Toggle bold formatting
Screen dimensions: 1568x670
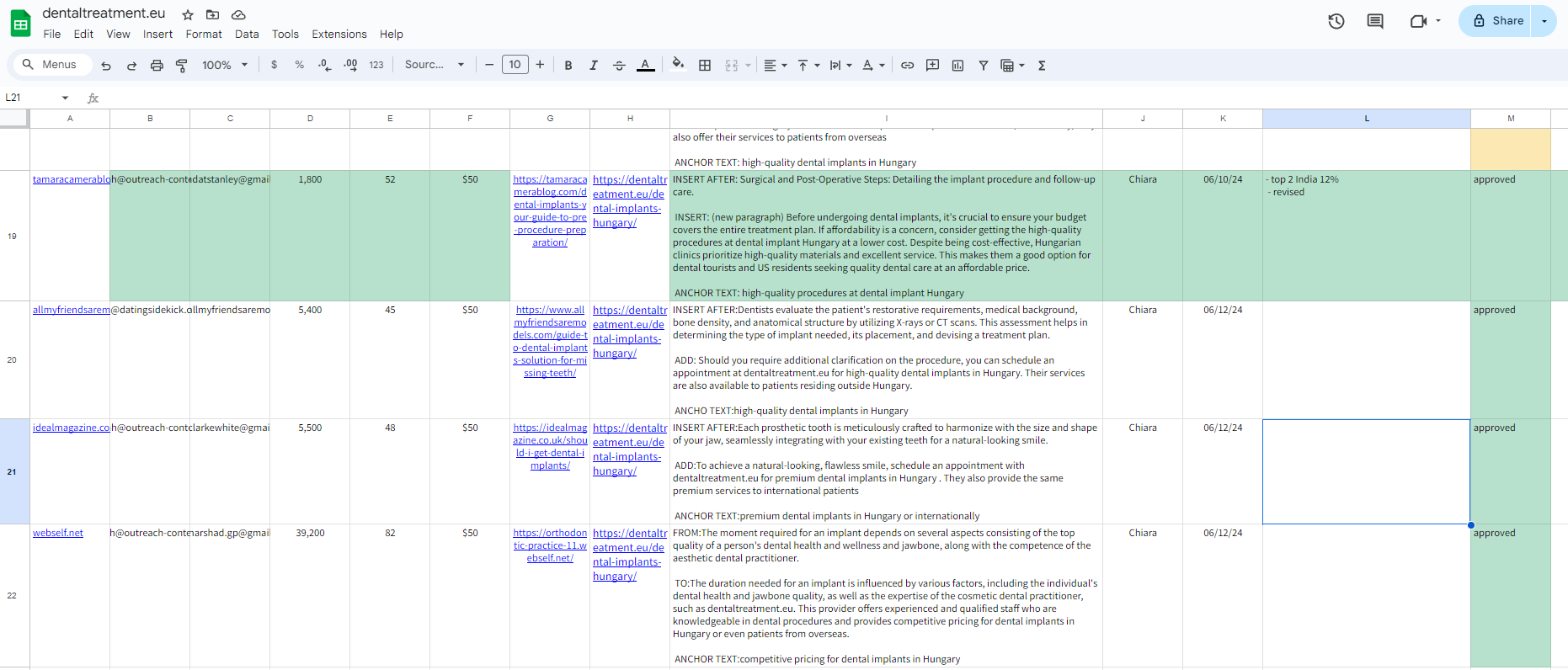click(568, 65)
